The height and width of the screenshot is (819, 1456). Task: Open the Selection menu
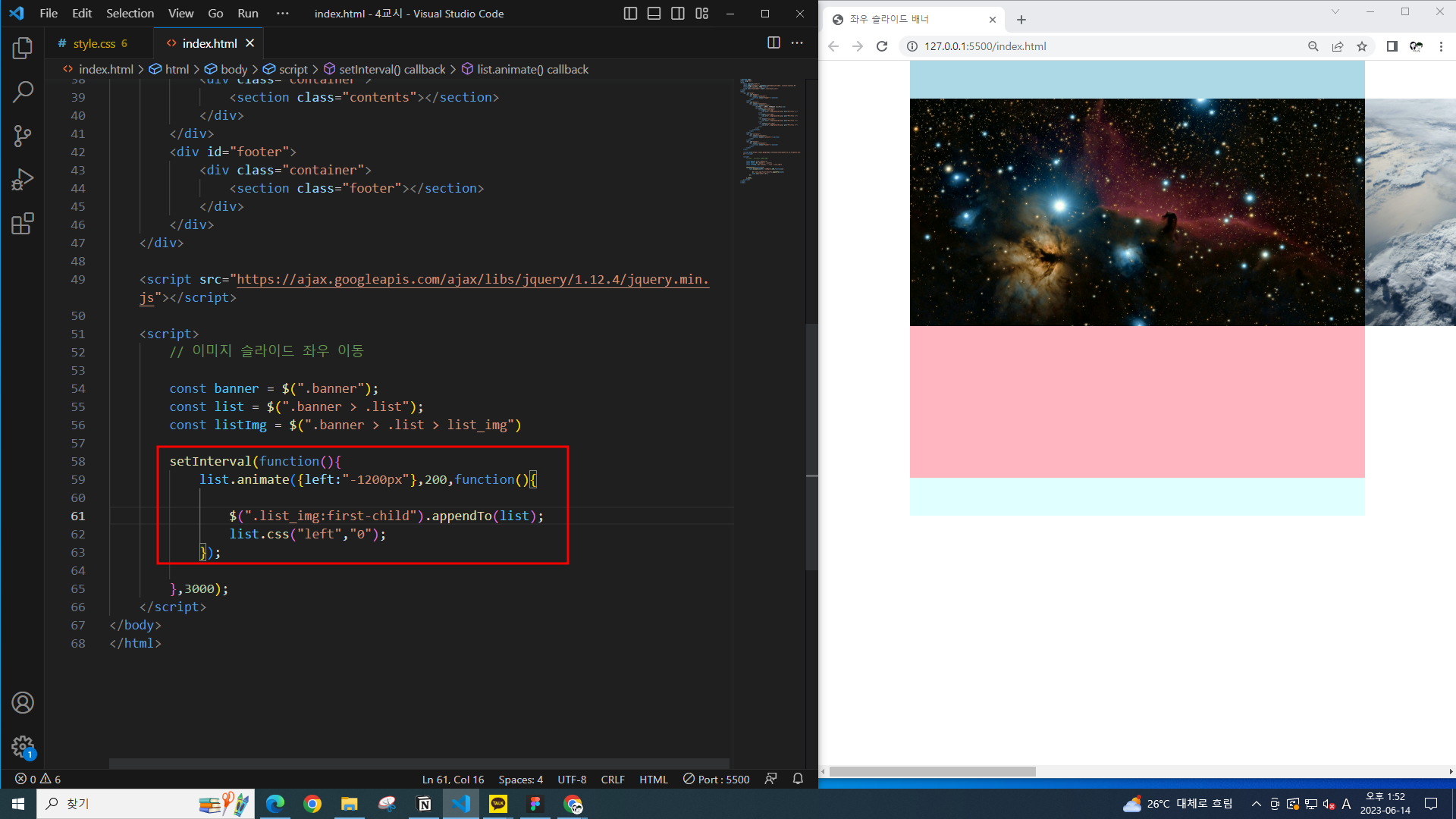click(x=130, y=14)
